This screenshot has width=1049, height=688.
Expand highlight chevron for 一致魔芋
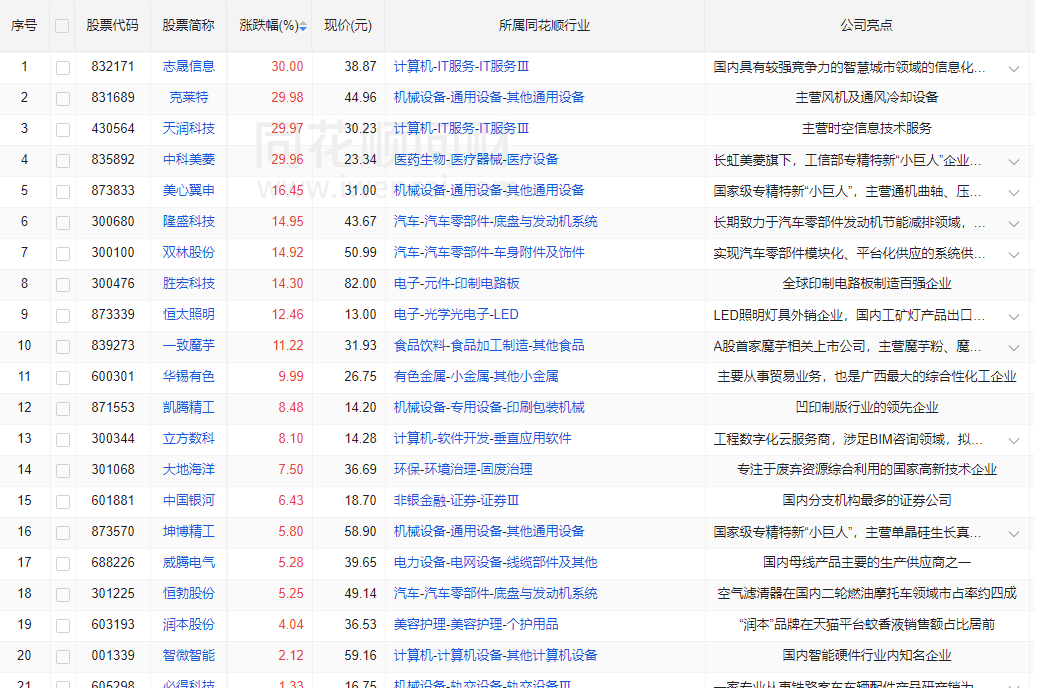tap(1014, 347)
